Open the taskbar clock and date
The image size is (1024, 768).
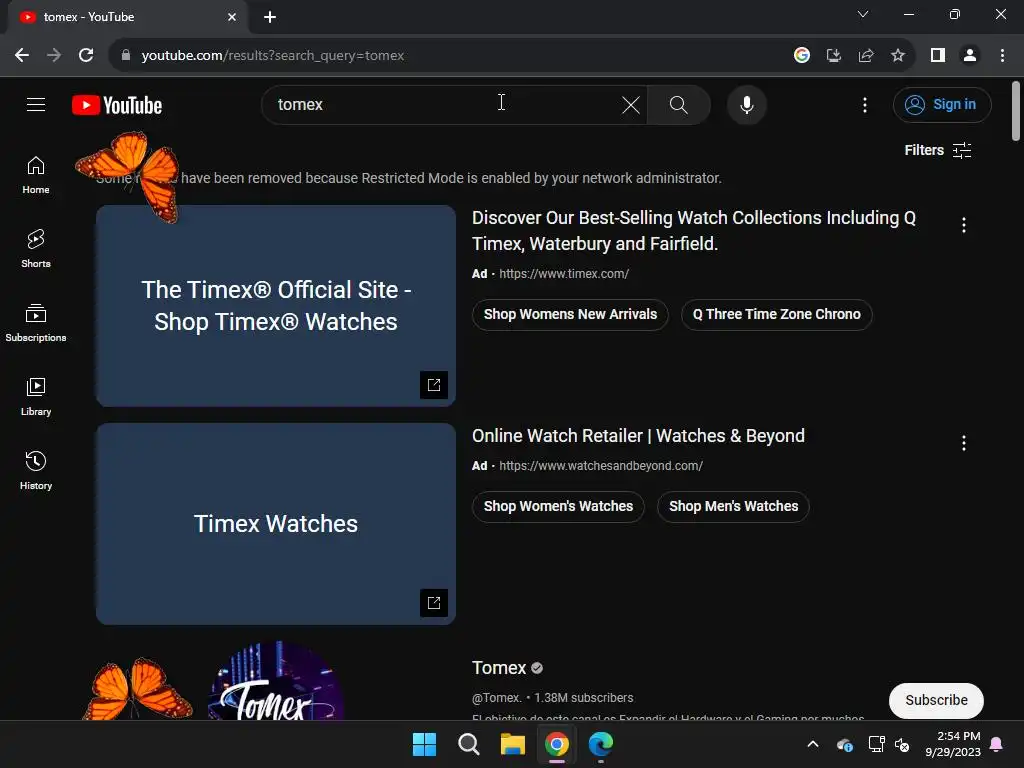tap(953, 744)
